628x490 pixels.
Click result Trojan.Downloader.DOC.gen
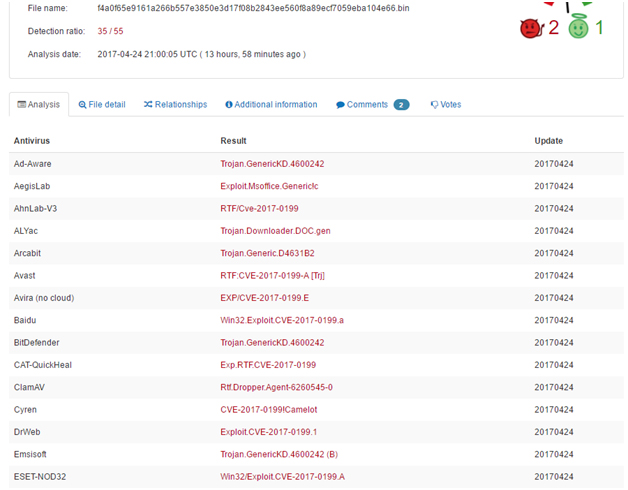point(275,231)
